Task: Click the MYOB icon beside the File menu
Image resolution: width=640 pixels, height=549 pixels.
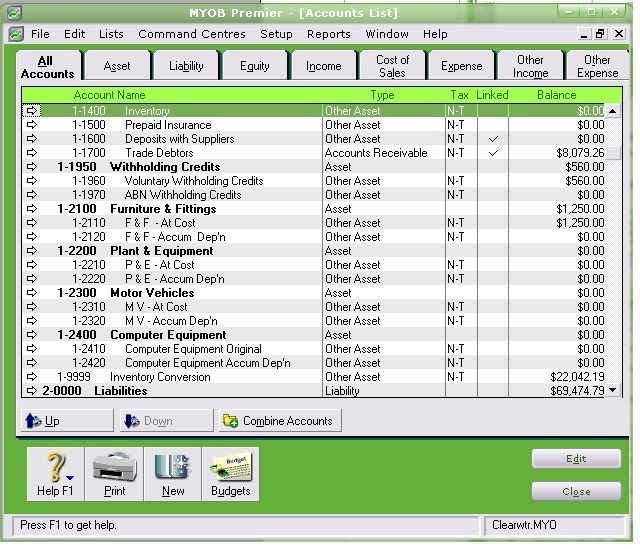Action: coord(16,34)
